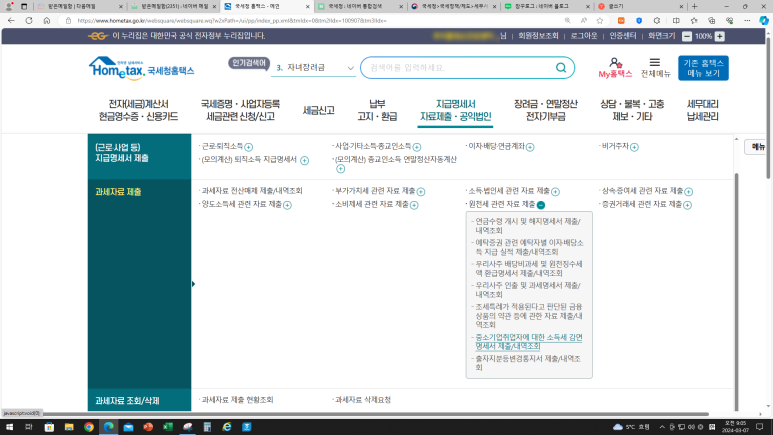Add page to favorites star in address bar
This screenshot has height=435, width=773.
599,21
